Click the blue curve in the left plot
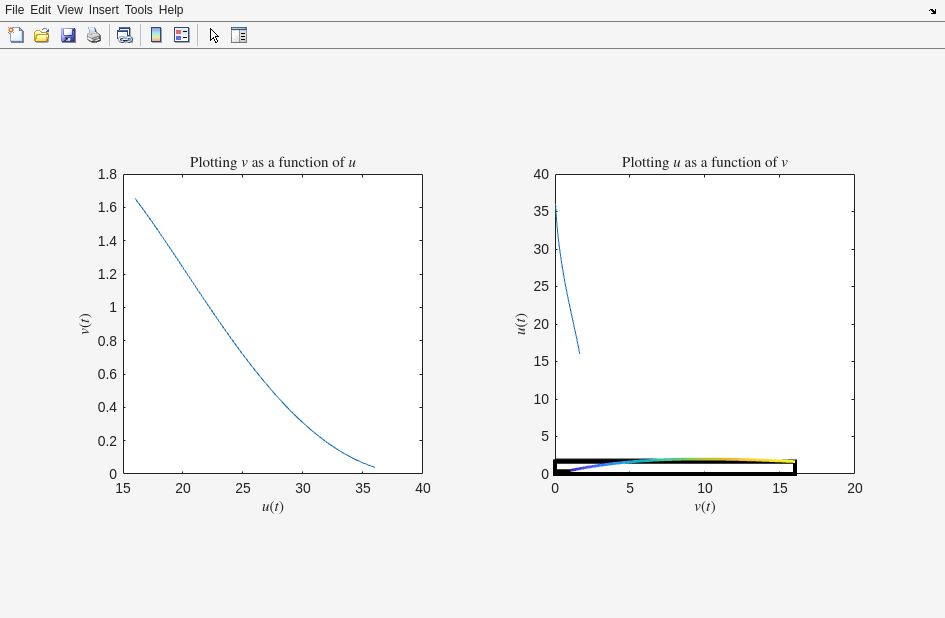The image size is (945, 618). 240,347
